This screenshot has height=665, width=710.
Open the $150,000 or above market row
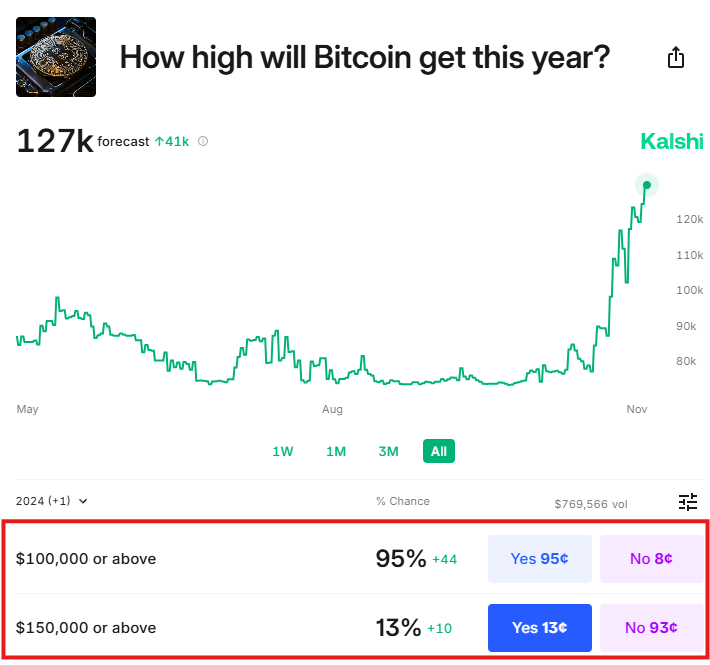86,628
